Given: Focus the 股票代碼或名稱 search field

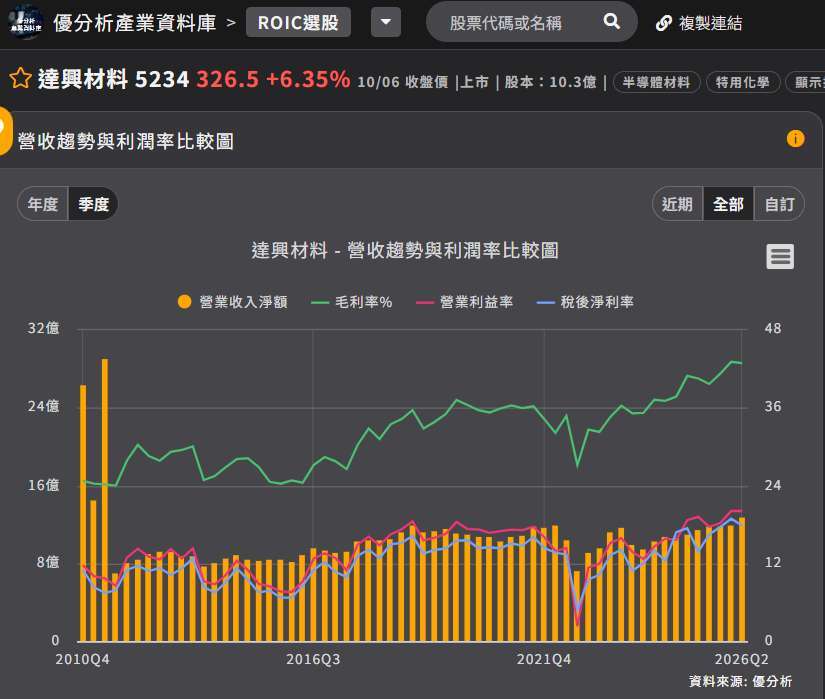Looking at the screenshot, I should pos(531,22).
